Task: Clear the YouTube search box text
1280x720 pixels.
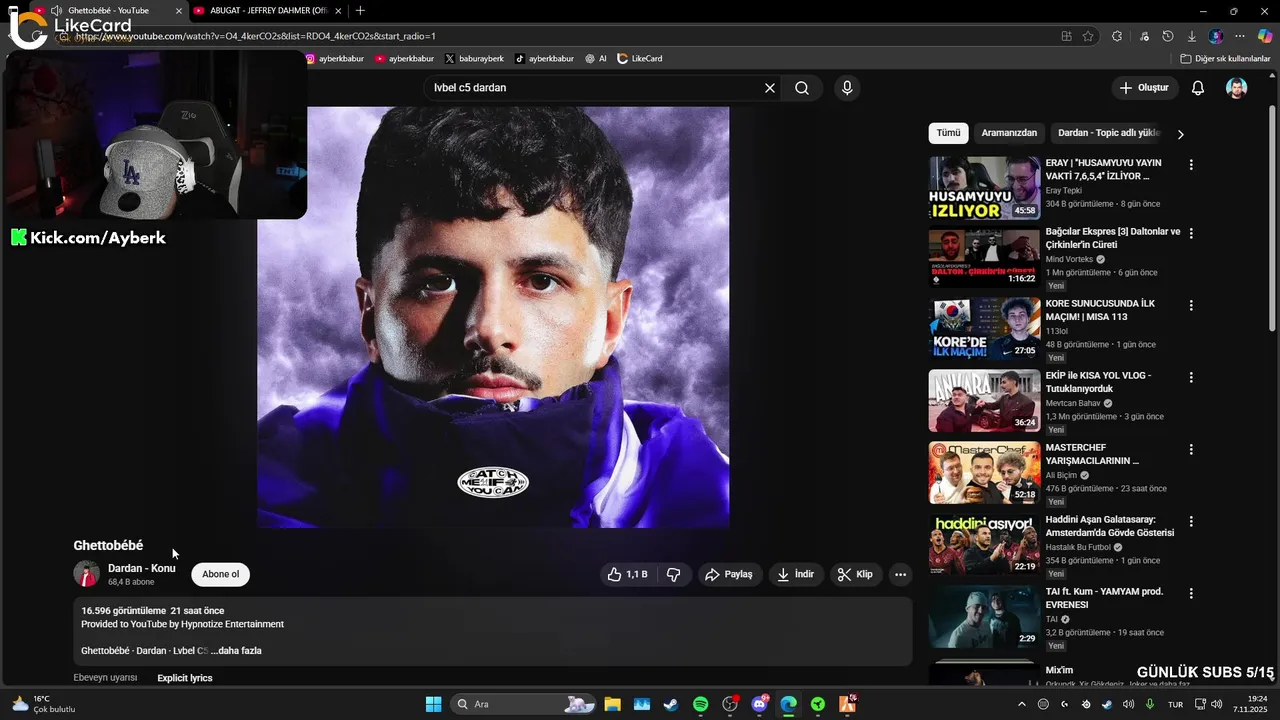Action: pyautogui.click(x=770, y=88)
